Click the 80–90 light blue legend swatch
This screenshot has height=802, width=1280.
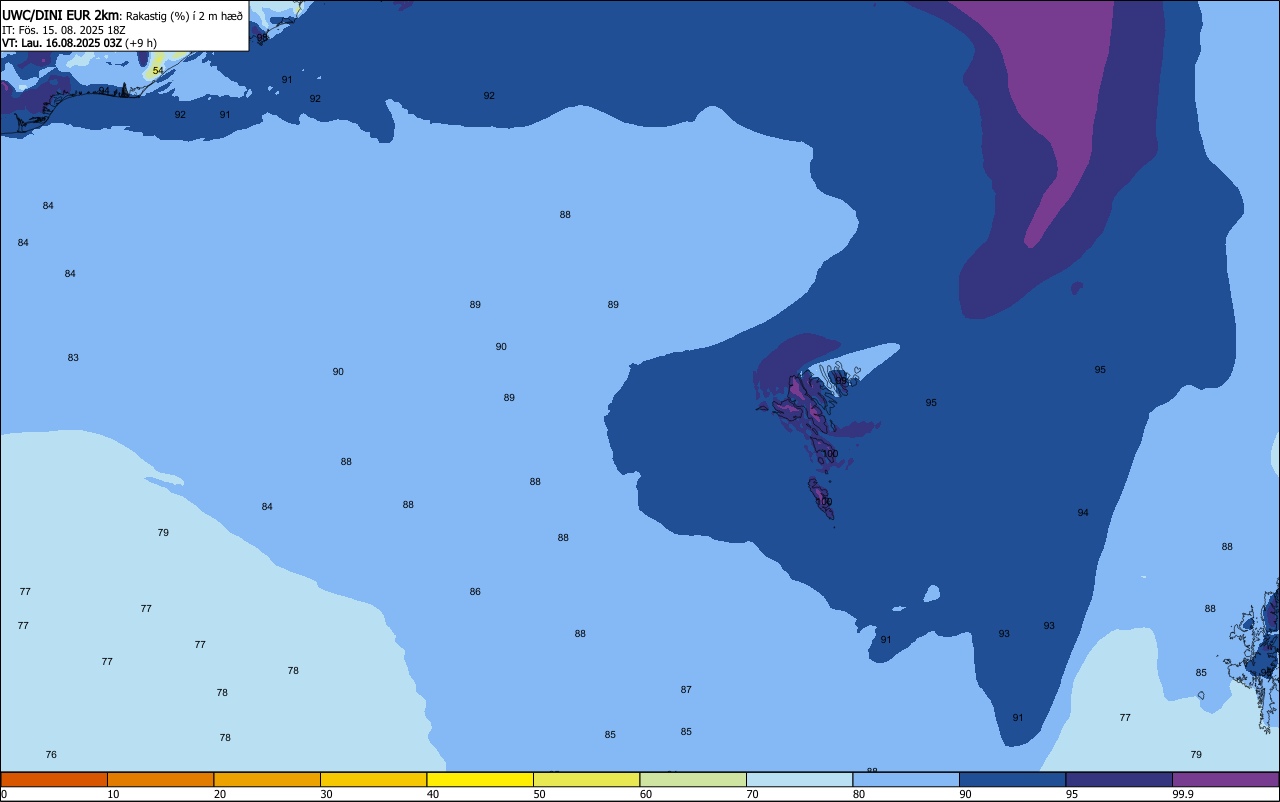coord(906,779)
